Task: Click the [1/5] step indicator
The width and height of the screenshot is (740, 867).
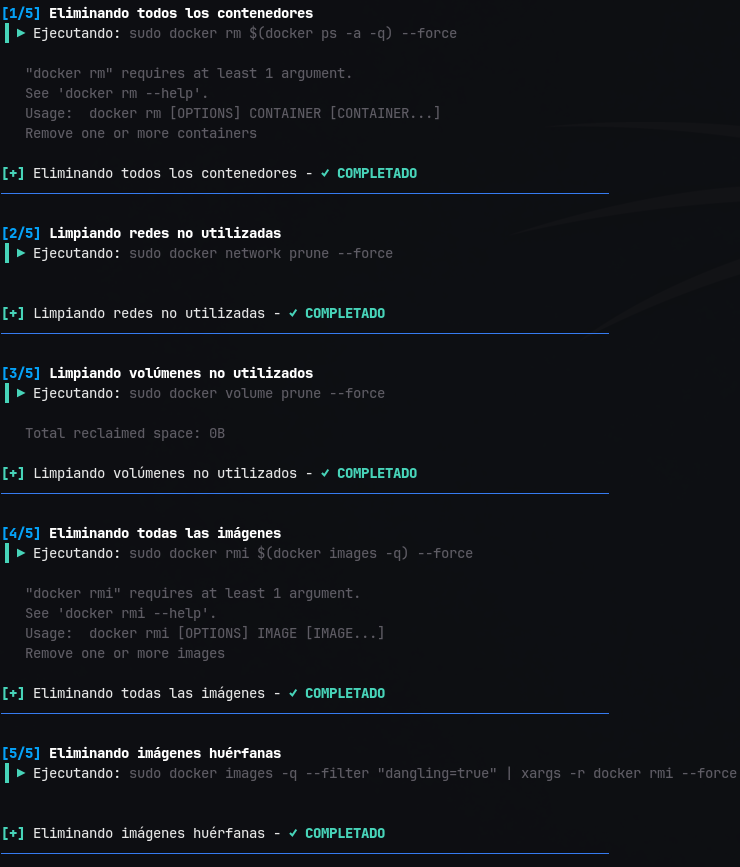Action: 21,13
